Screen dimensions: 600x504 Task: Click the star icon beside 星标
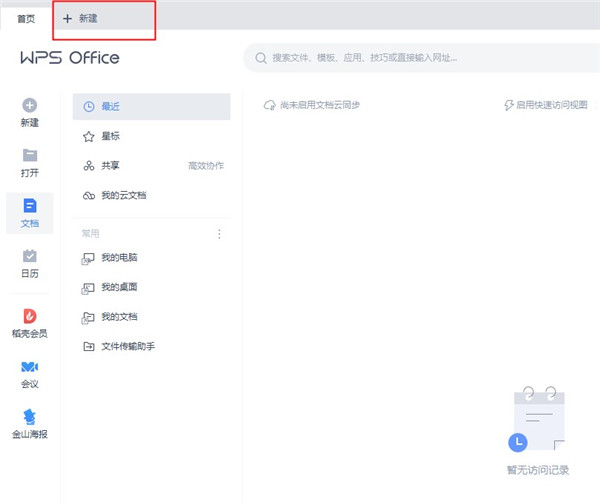[x=89, y=136]
